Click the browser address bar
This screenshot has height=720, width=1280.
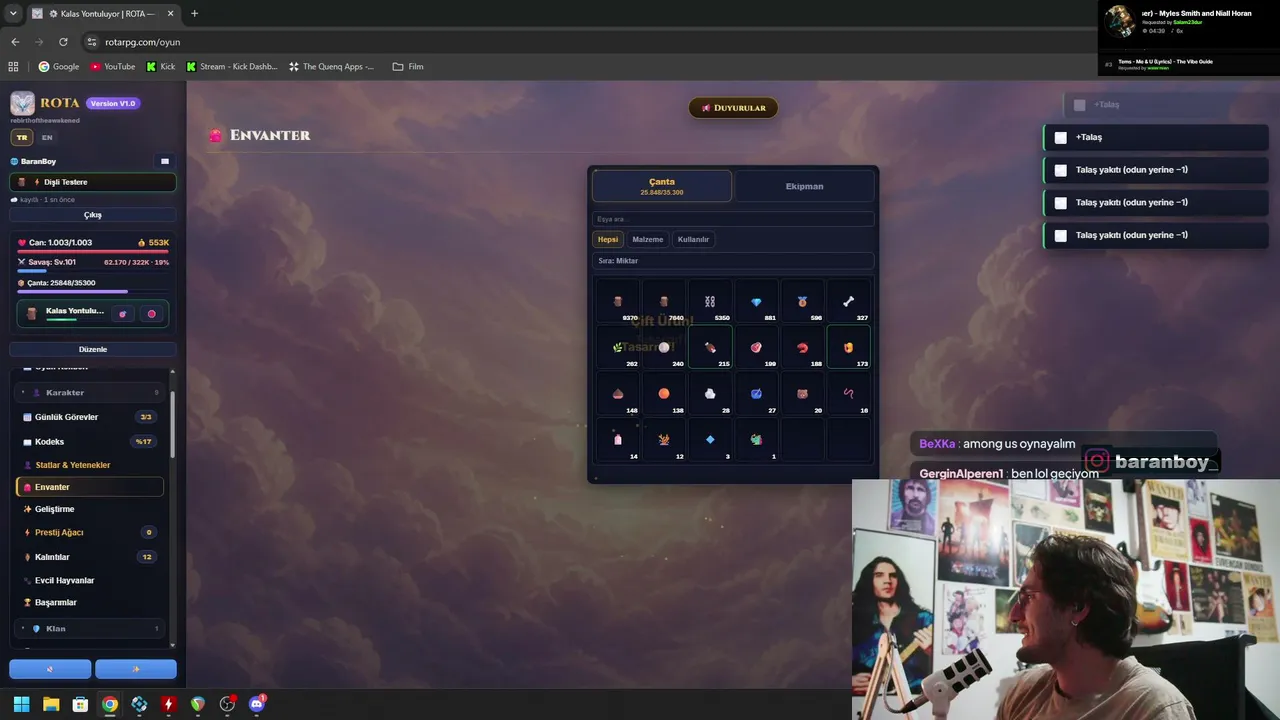tap(590, 42)
